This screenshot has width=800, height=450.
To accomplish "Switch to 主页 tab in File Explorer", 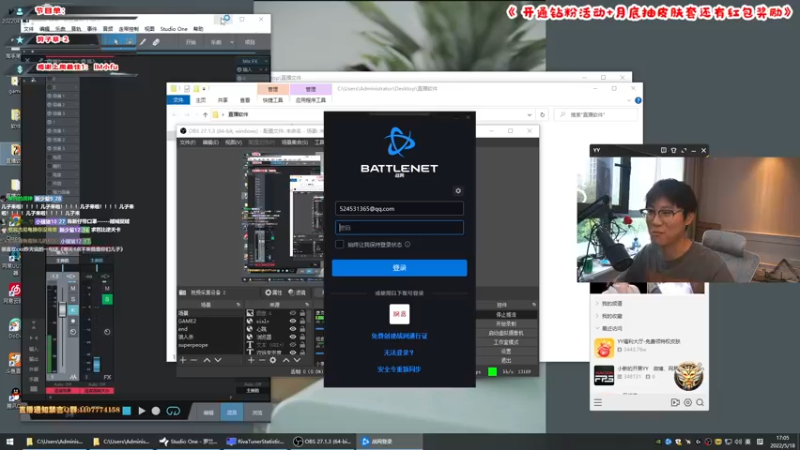I will (201, 100).
